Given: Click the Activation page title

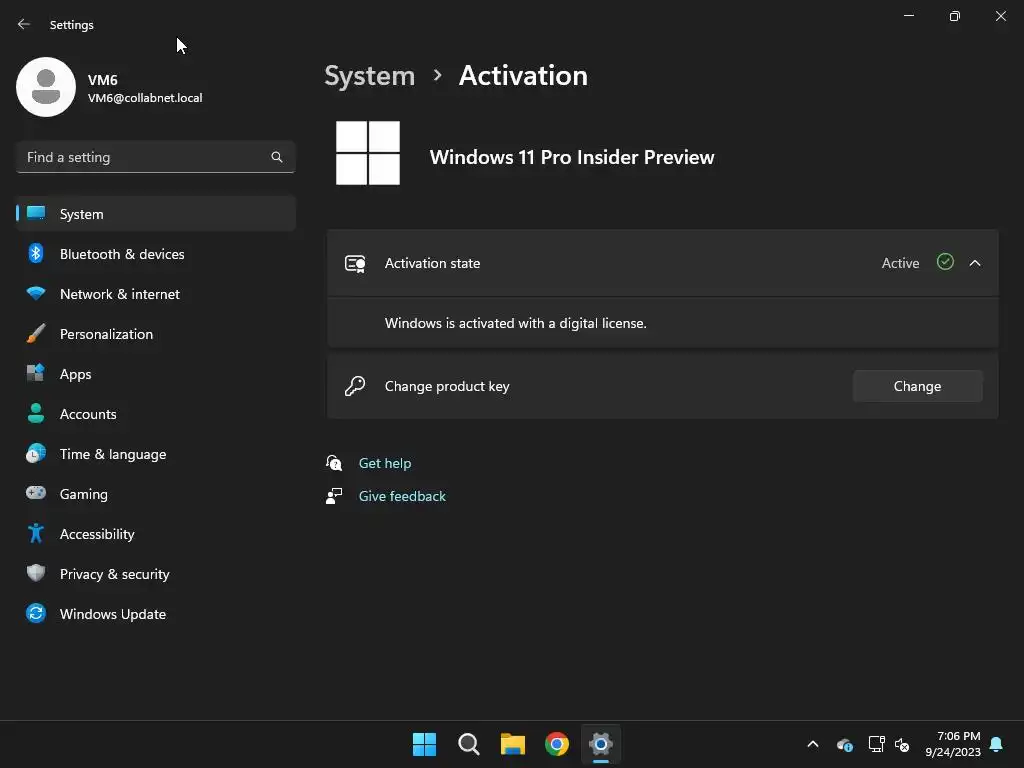Looking at the screenshot, I should coord(523,76).
